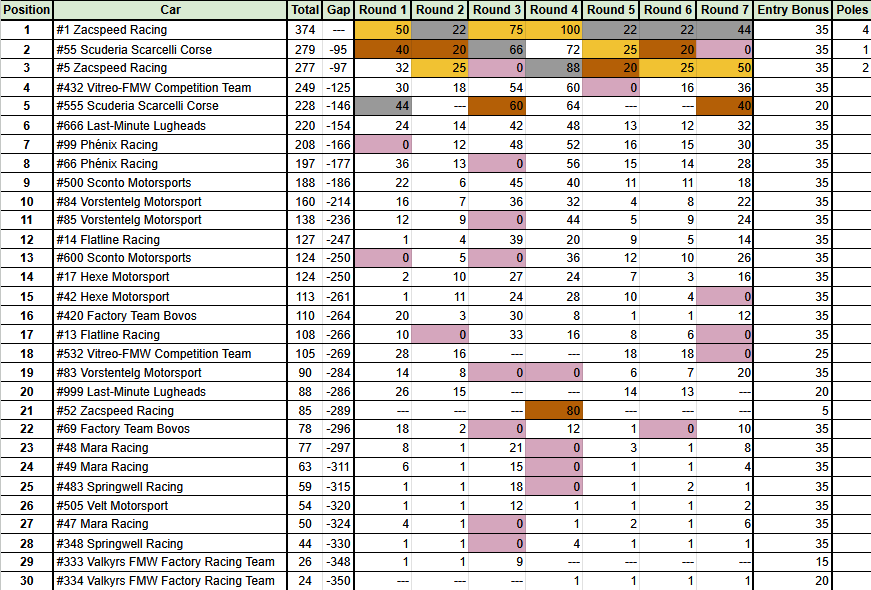Image resolution: width=871 pixels, height=590 pixels.
Task: Select the #1 Zacspeed Racing cell
Action: coord(170,30)
